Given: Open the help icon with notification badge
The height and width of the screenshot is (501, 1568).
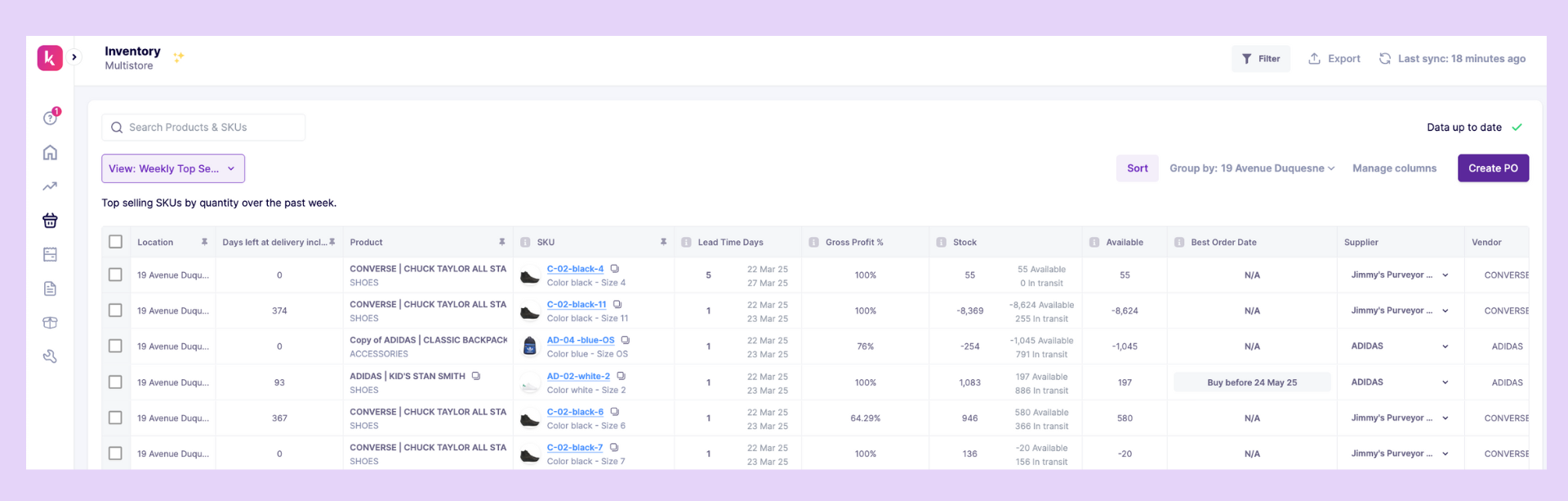Looking at the screenshot, I should point(51,118).
